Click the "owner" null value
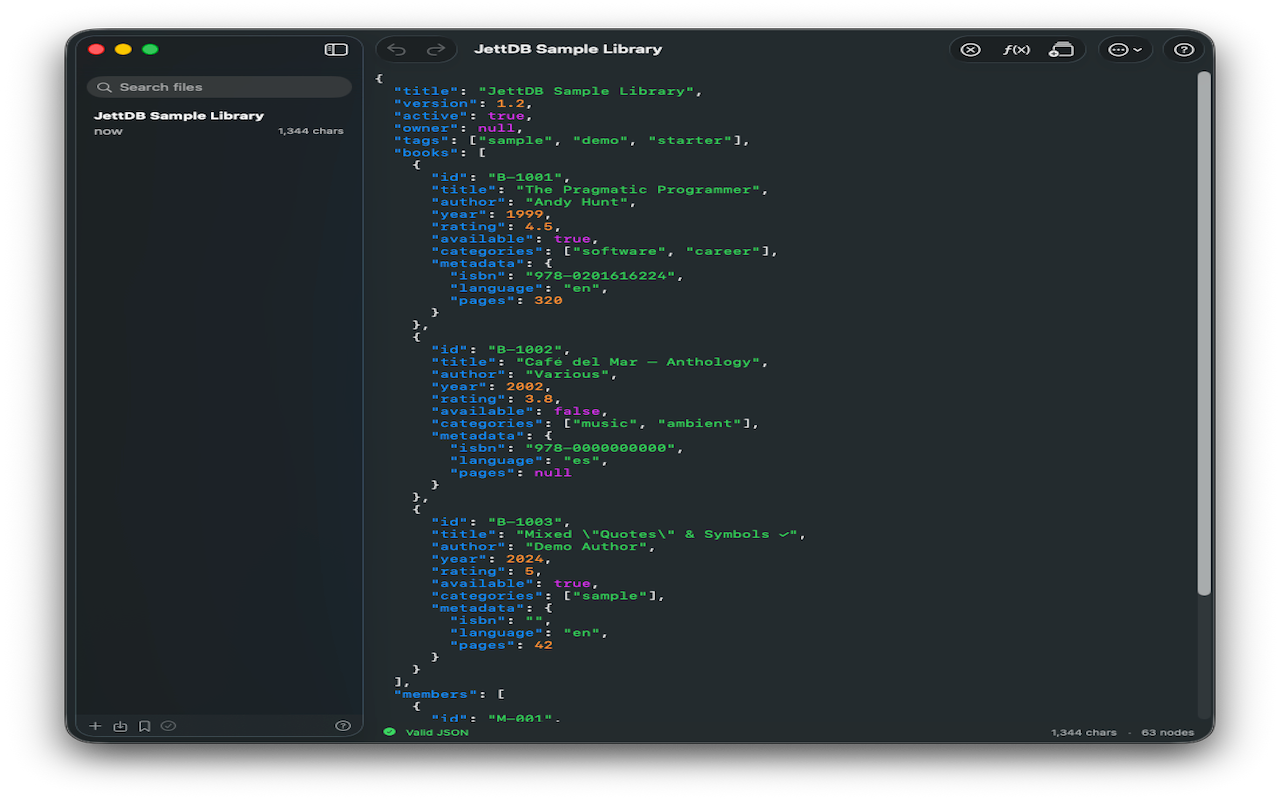The image size is (1280, 800). tap(497, 128)
